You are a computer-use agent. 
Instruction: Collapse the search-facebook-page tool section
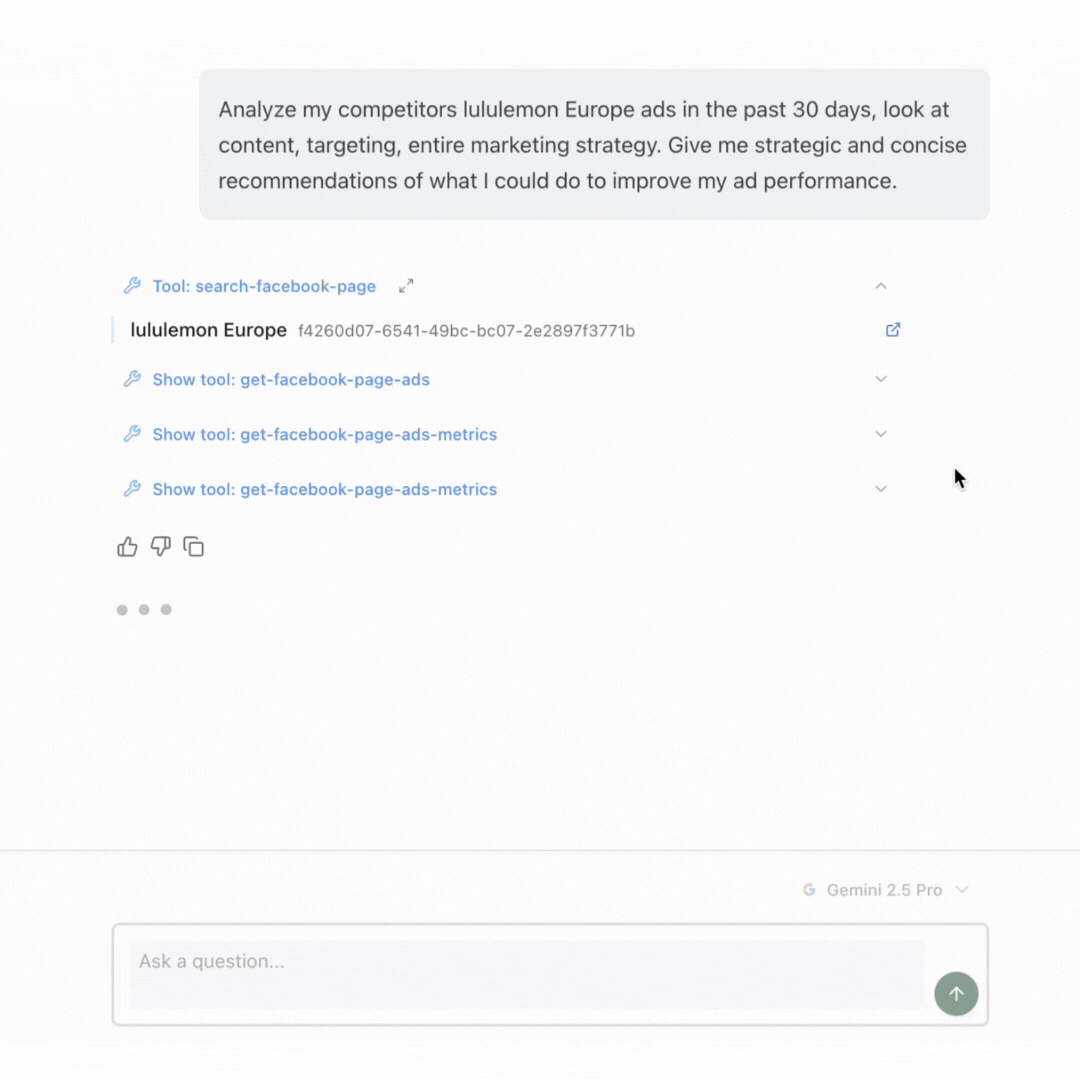pyautogui.click(x=881, y=285)
